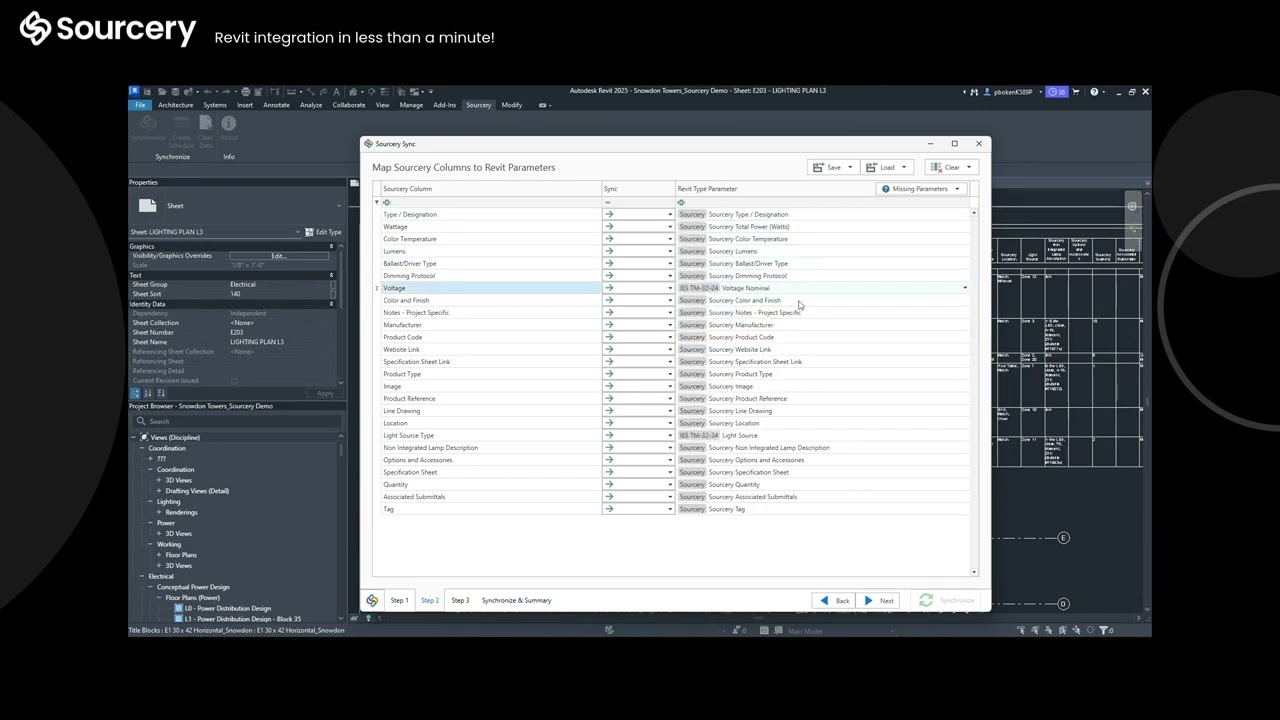Click the filter icon in Revit status bar

pos(1104,630)
